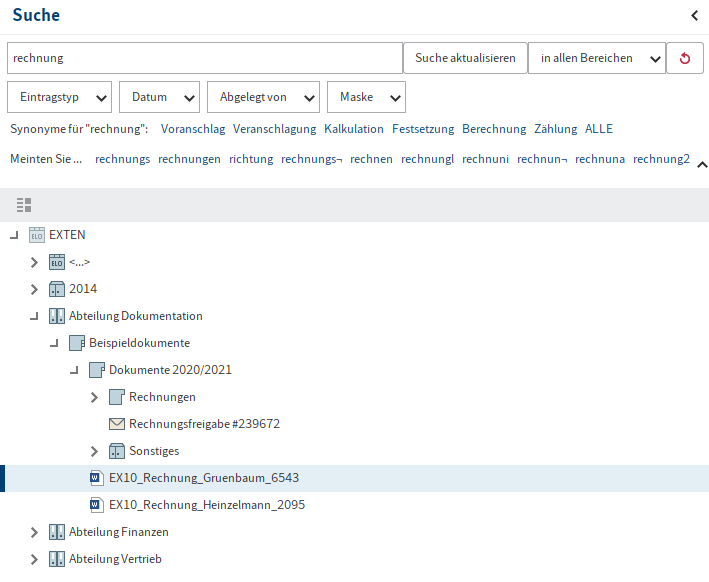Image resolution: width=709 pixels, height=582 pixels.
Task: Click the Kalkulation synonym link
Action: (354, 129)
